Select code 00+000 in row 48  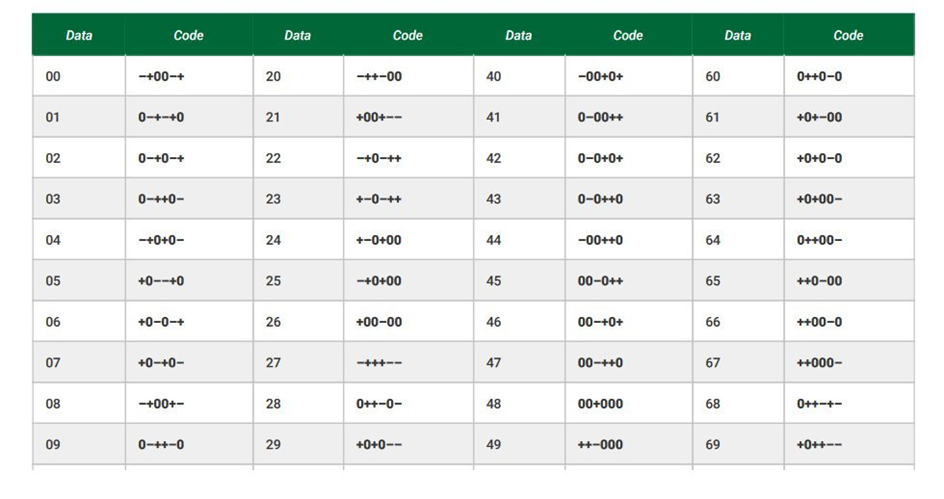tap(600, 404)
